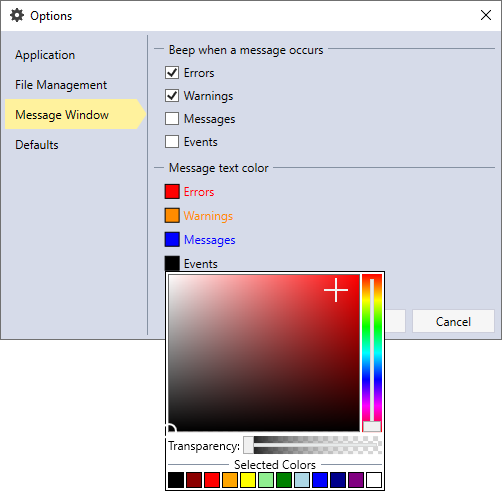
Task: Pick the white preset color
Action: tap(374, 480)
